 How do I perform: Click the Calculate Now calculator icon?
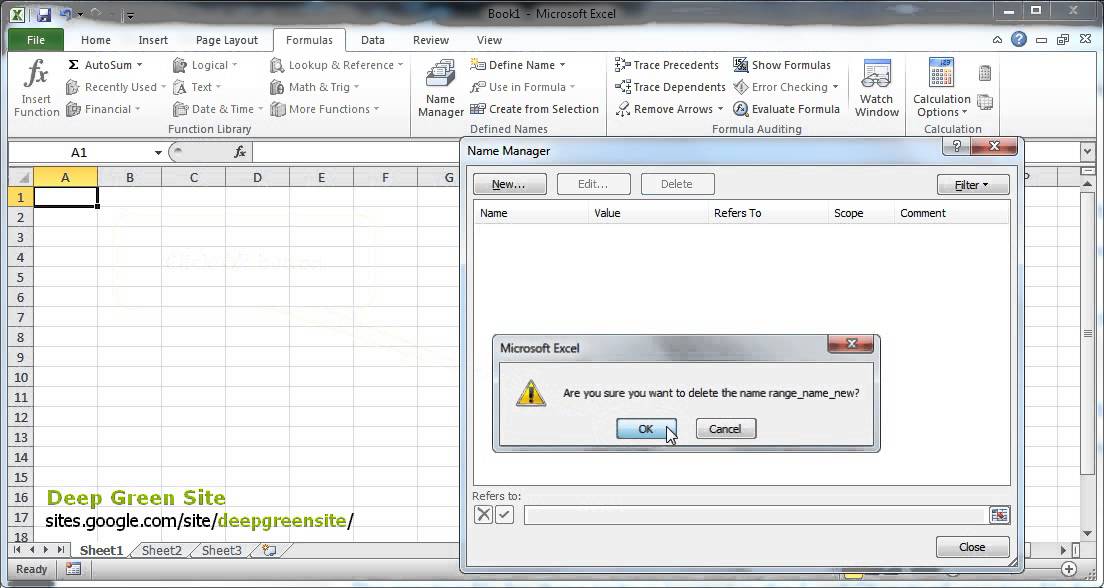pyautogui.click(x=985, y=73)
